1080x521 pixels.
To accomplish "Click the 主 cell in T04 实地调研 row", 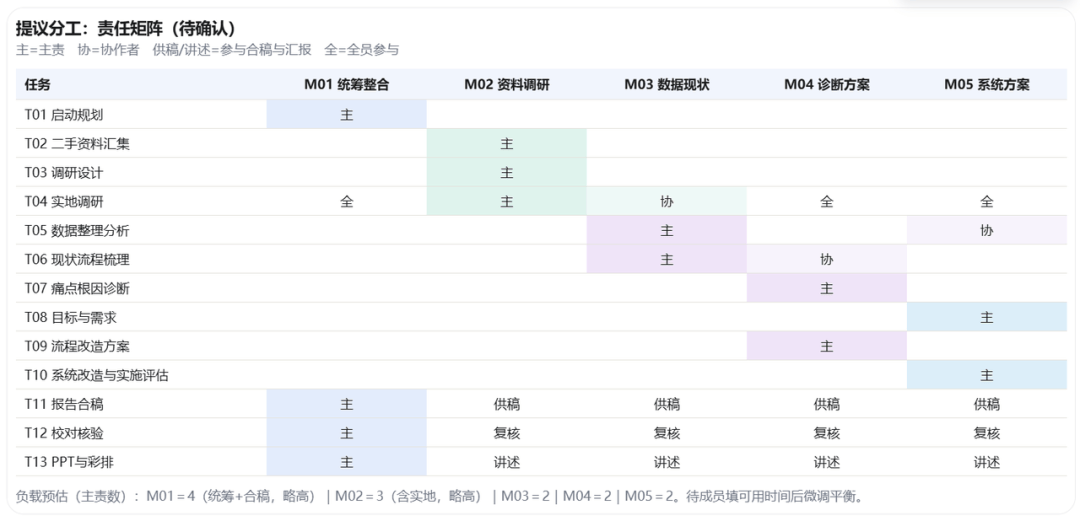I will click(507, 201).
